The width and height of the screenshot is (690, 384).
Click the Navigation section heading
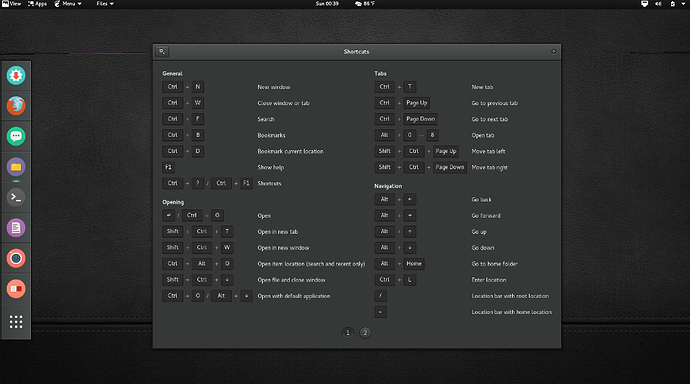point(388,186)
